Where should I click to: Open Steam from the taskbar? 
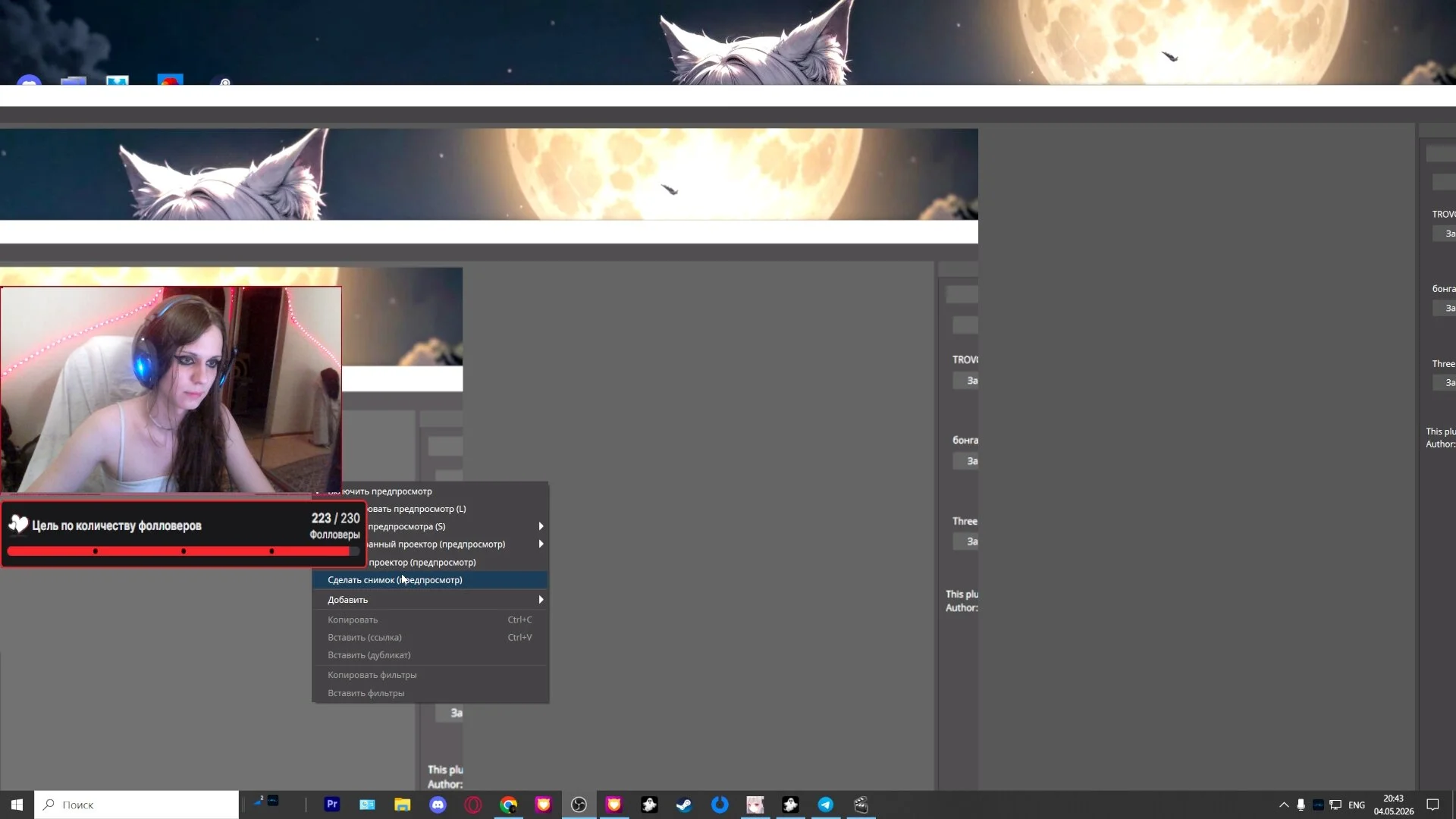(684, 805)
